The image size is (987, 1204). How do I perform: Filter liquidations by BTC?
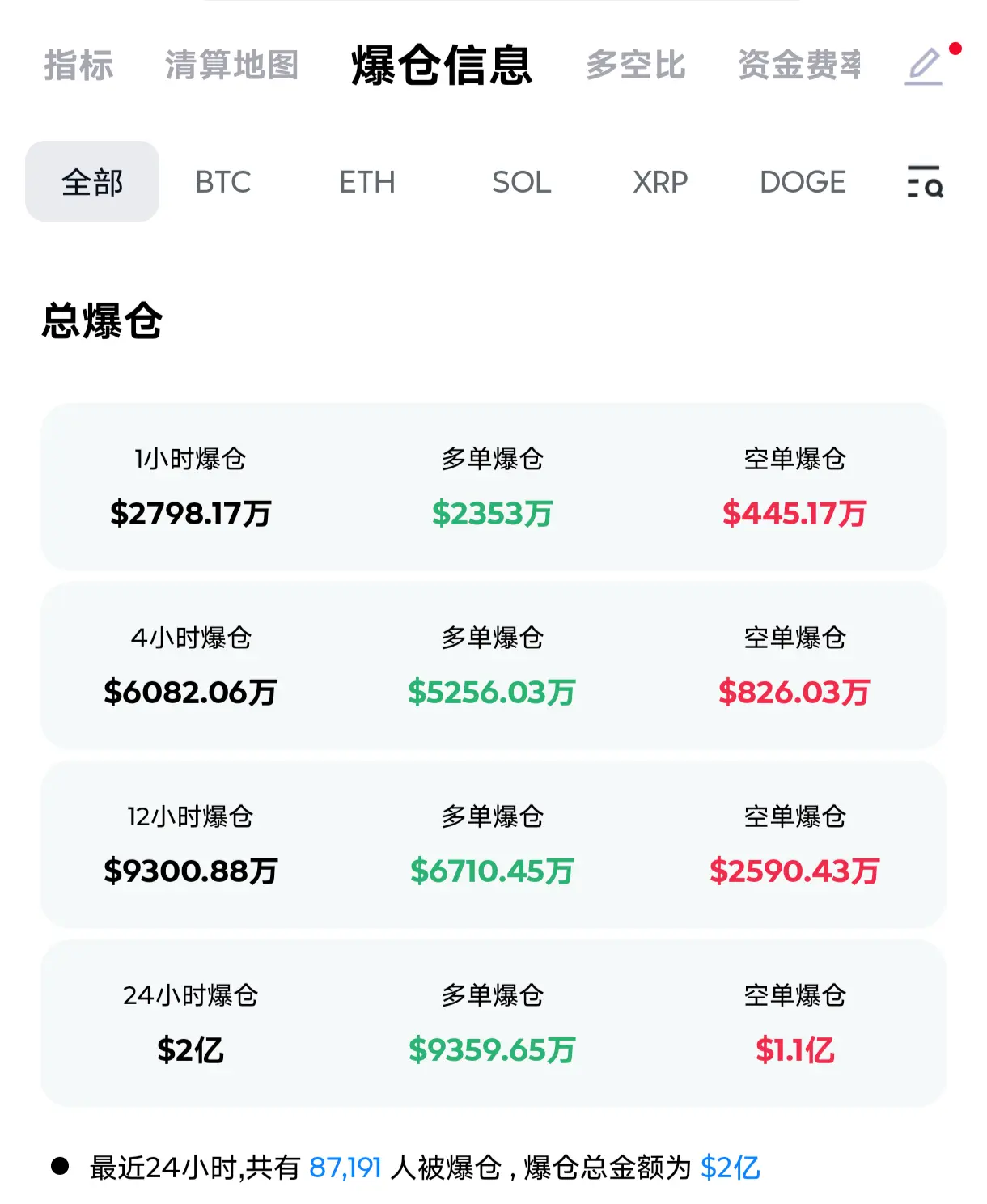coord(223,182)
